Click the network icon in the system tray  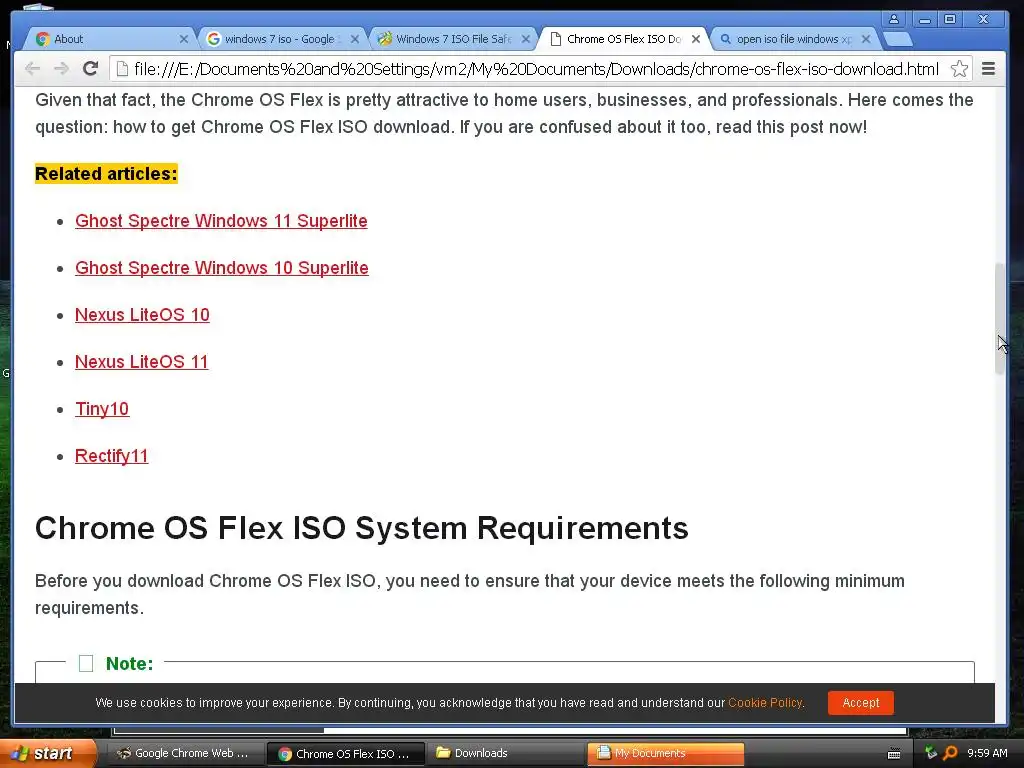pos(931,753)
